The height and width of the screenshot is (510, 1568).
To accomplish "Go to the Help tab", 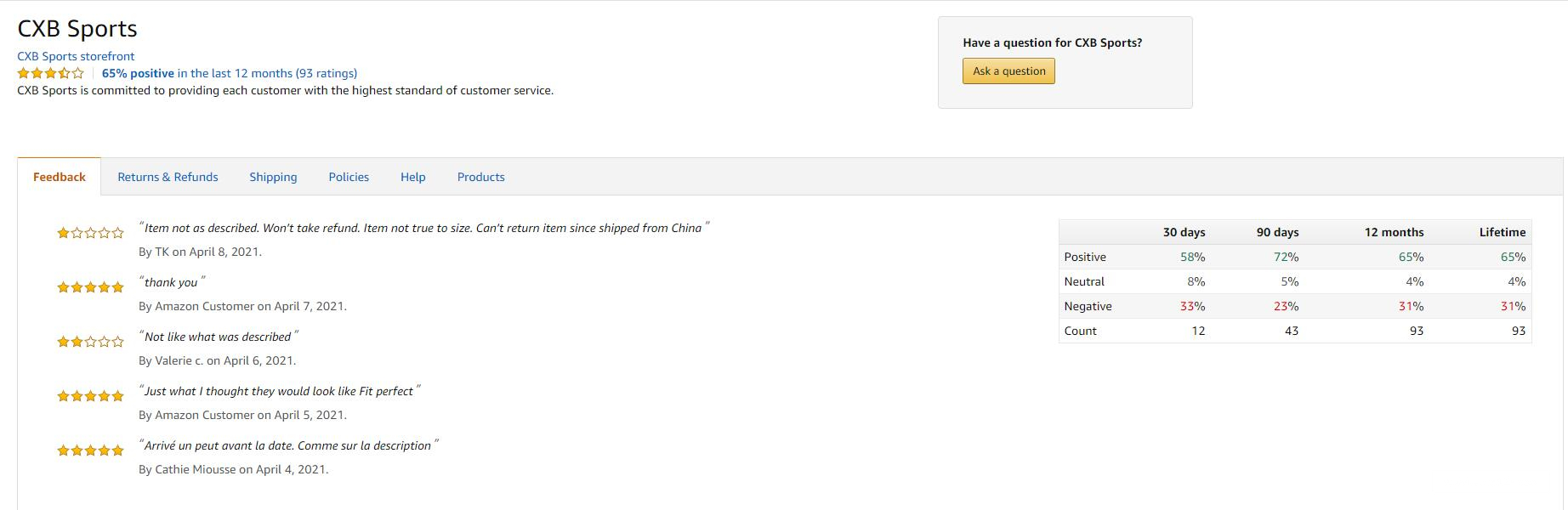I will (x=412, y=177).
